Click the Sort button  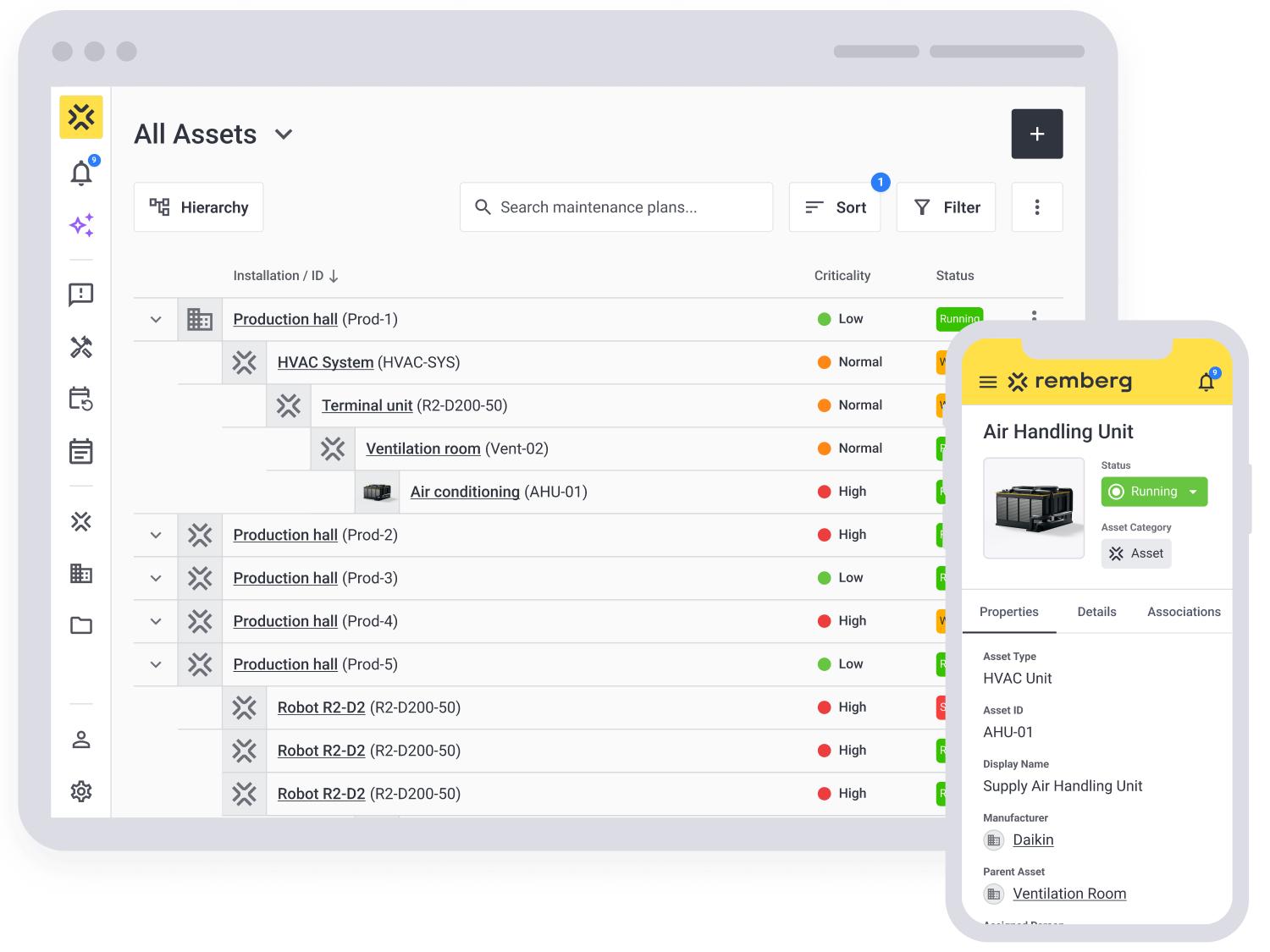[835, 207]
